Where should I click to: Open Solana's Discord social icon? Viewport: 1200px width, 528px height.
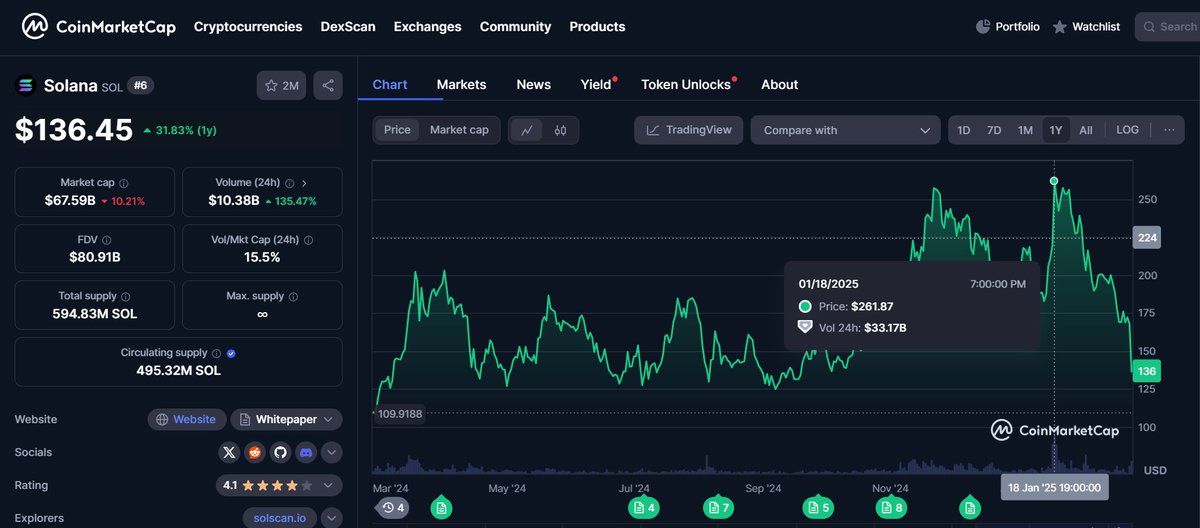[x=306, y=453]
